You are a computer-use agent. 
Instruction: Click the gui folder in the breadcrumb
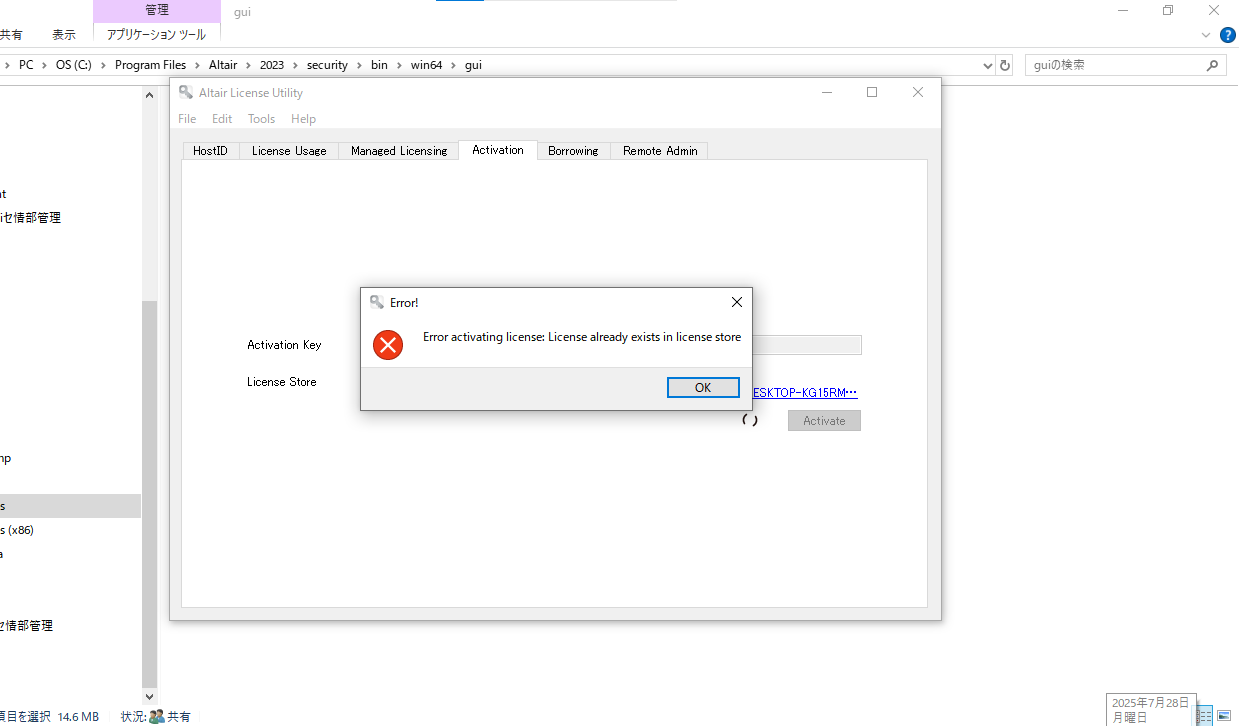click(473, 65)
